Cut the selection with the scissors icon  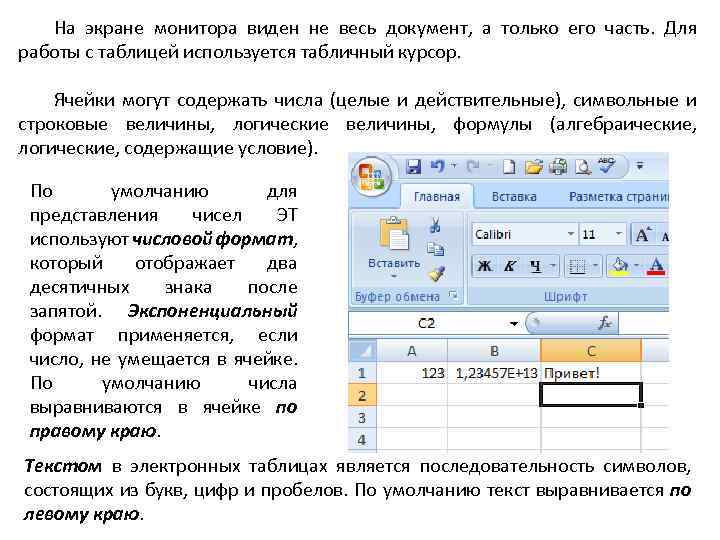click(435, 225)
